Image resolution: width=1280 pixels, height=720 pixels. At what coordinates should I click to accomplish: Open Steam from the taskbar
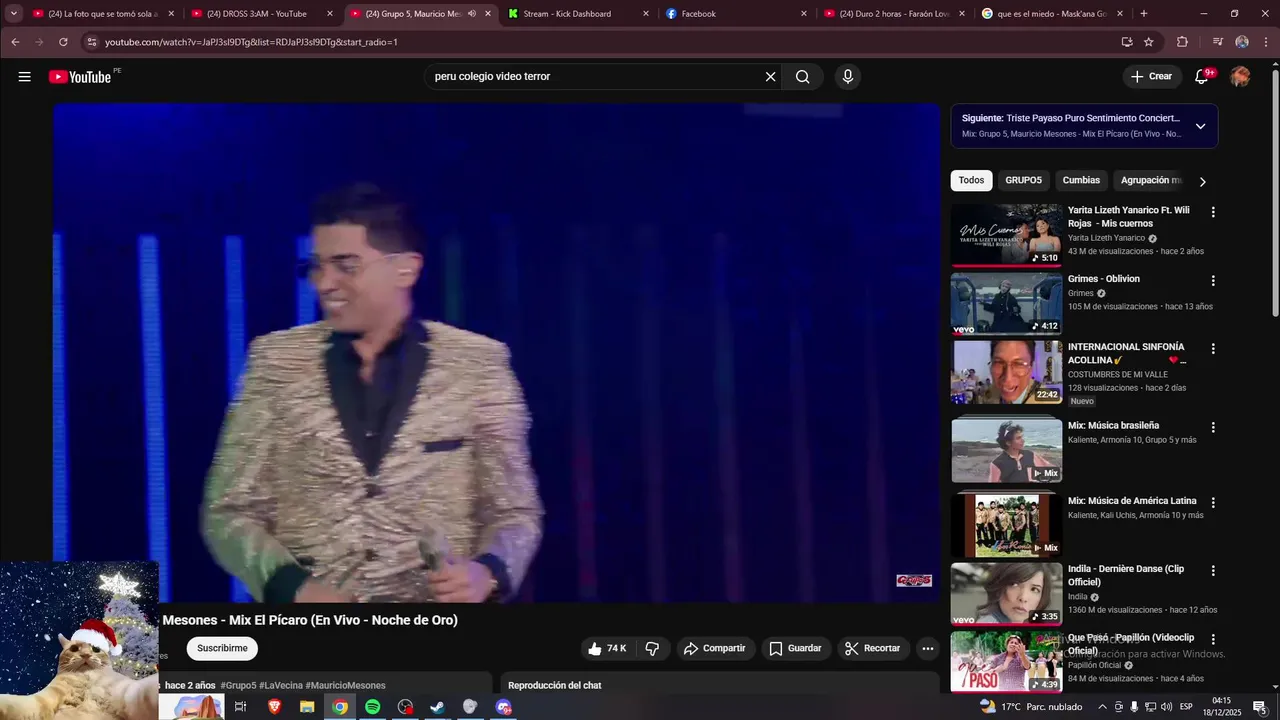[x=437, y=707]
